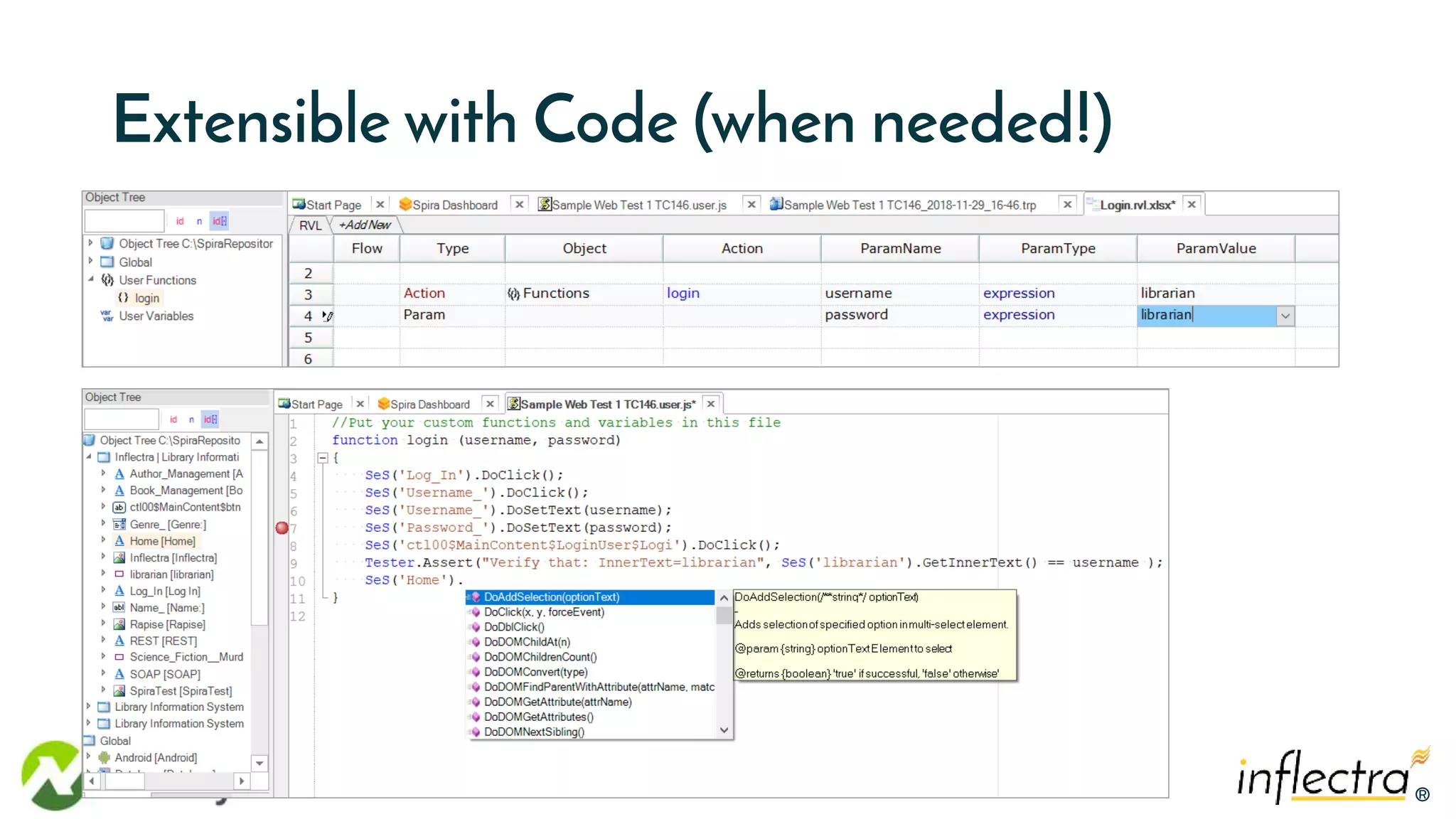
Task: Click the row 4 edit pencil indicator
Action: [x=327, y=316]
